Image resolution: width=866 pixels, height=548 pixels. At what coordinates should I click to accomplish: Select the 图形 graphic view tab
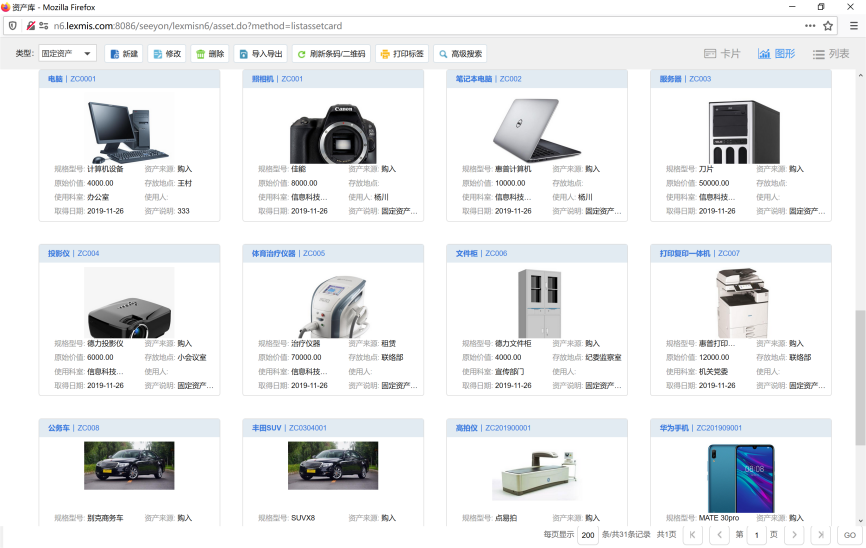(x=776, y=54)
